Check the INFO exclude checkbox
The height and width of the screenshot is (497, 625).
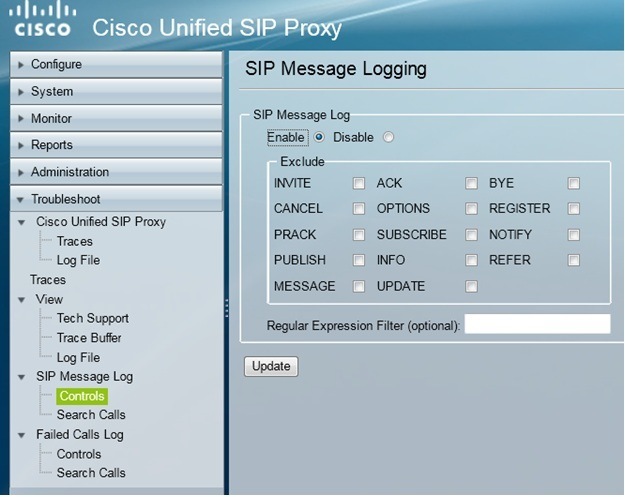coord(471,260)
